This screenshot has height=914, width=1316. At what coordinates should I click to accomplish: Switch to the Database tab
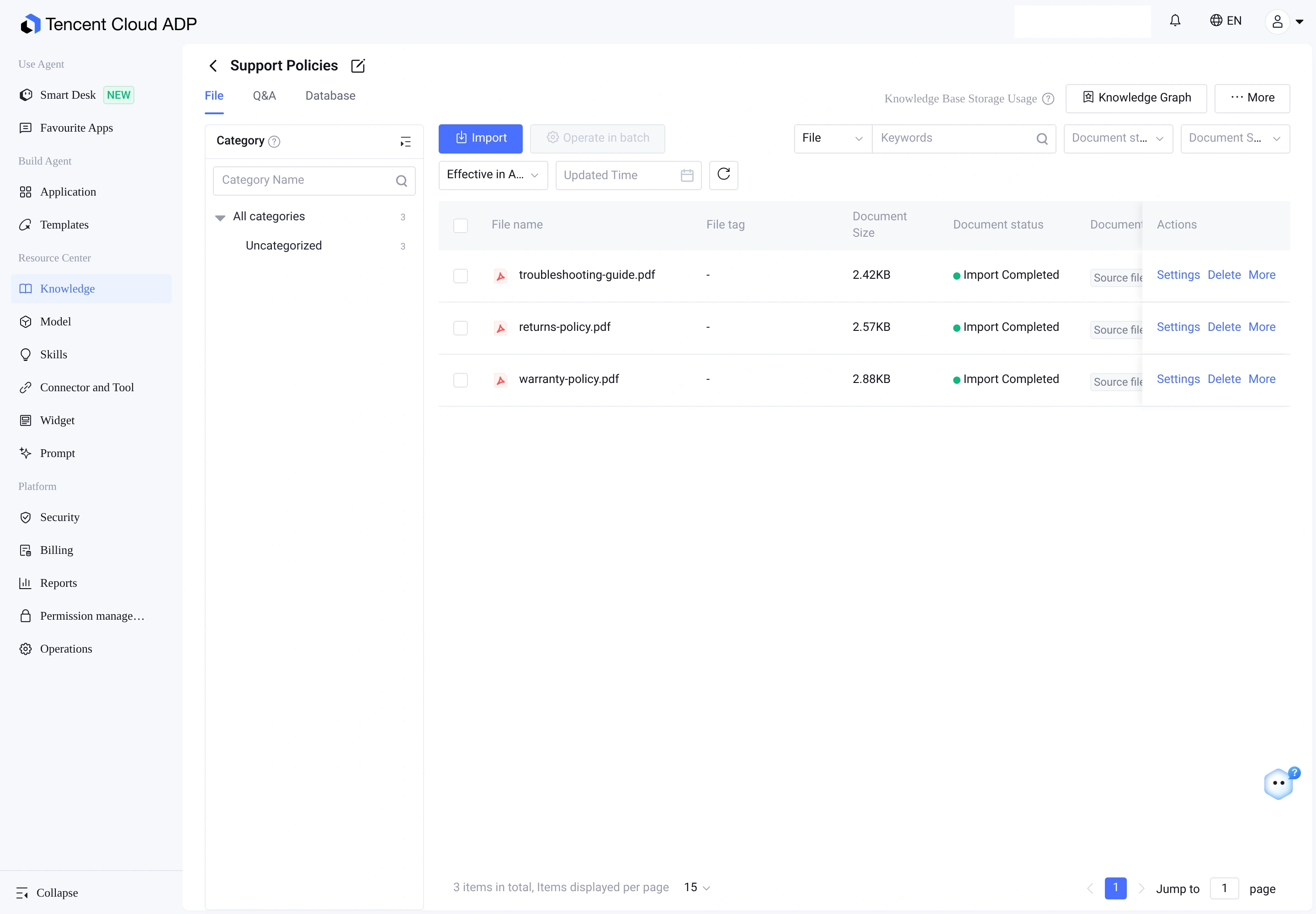(x=330, y=96)
